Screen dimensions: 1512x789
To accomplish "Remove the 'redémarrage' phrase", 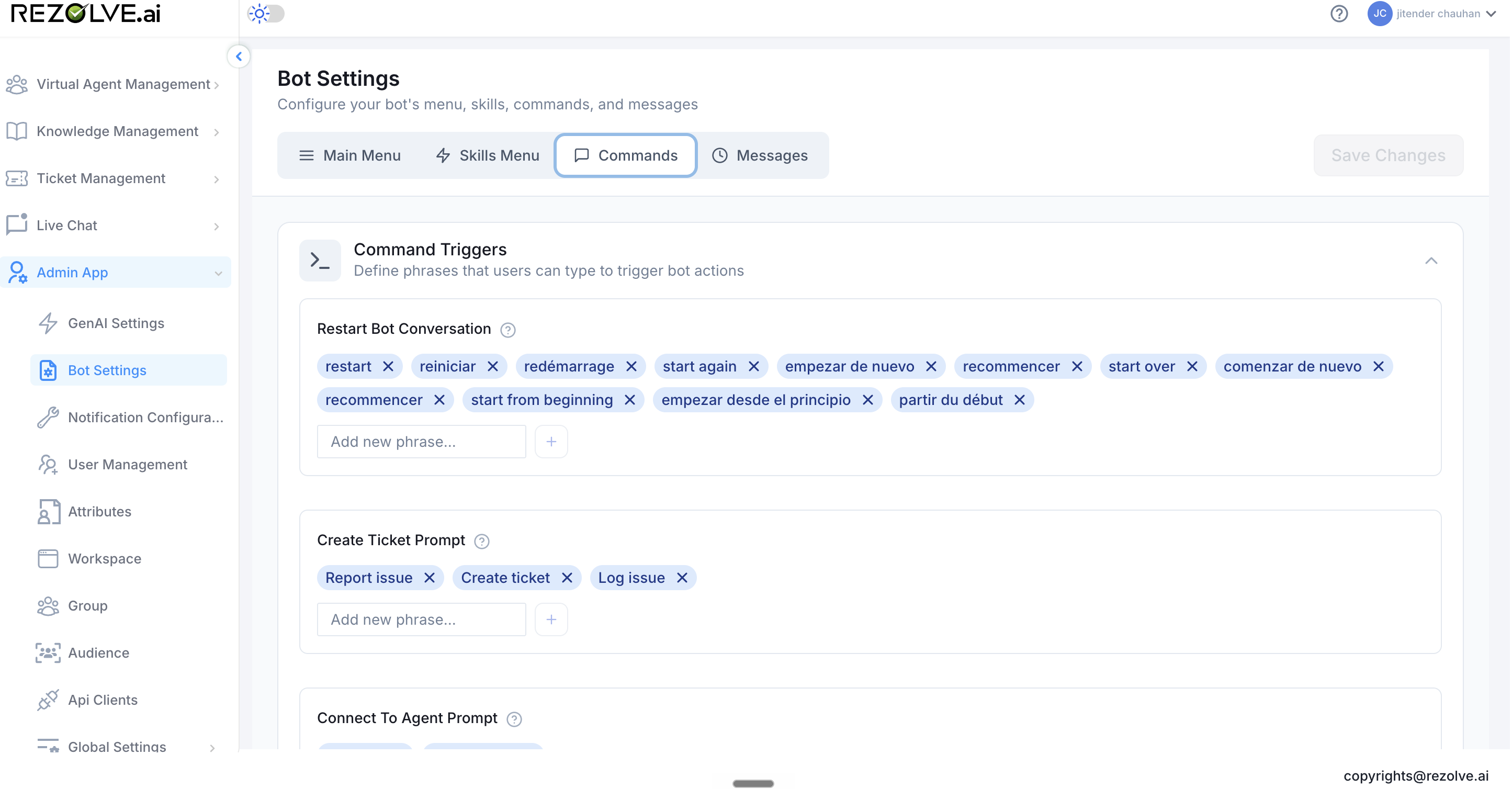I will [x=631, y=366].
